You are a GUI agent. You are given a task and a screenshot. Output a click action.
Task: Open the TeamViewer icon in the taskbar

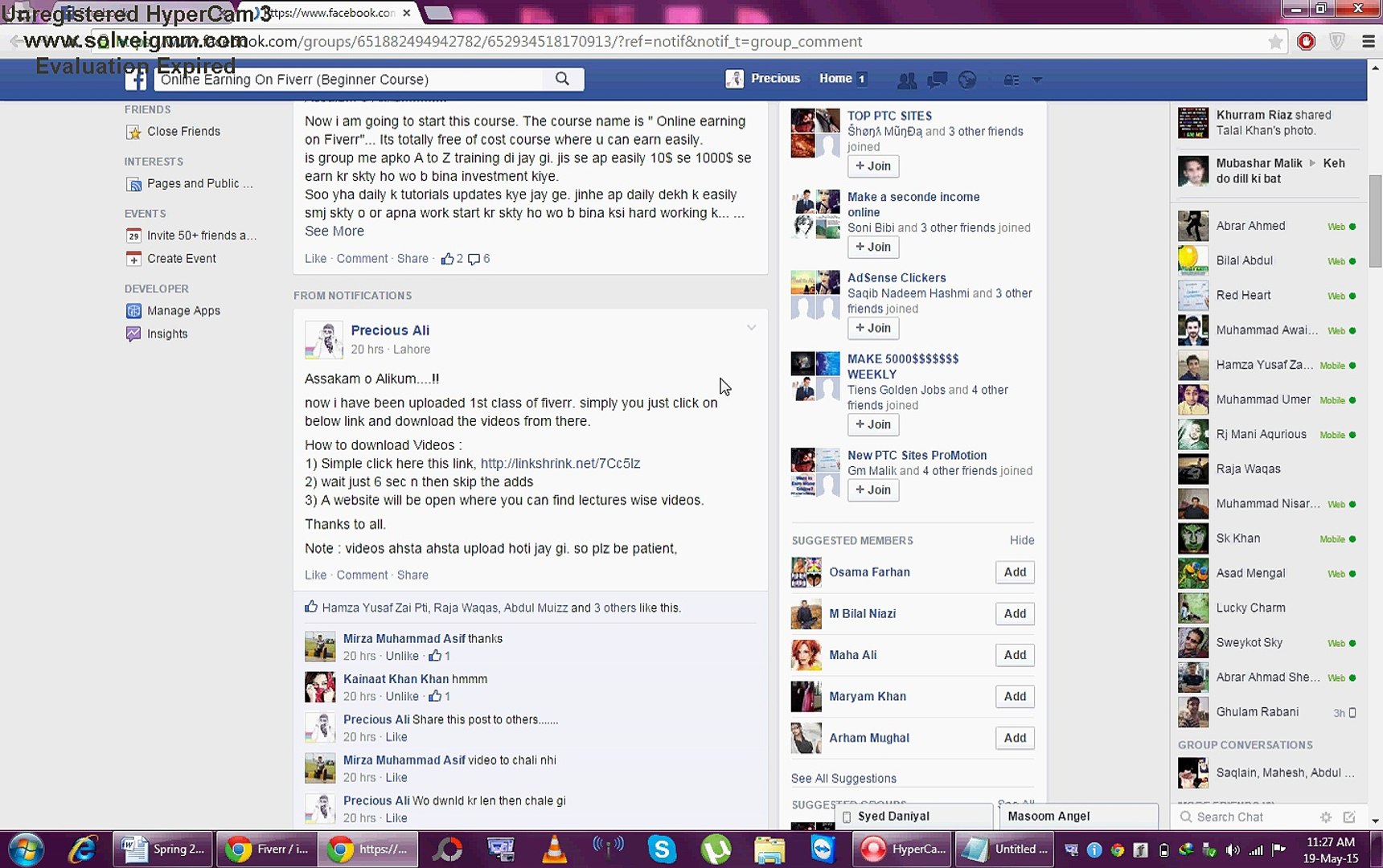coord(823,849)
